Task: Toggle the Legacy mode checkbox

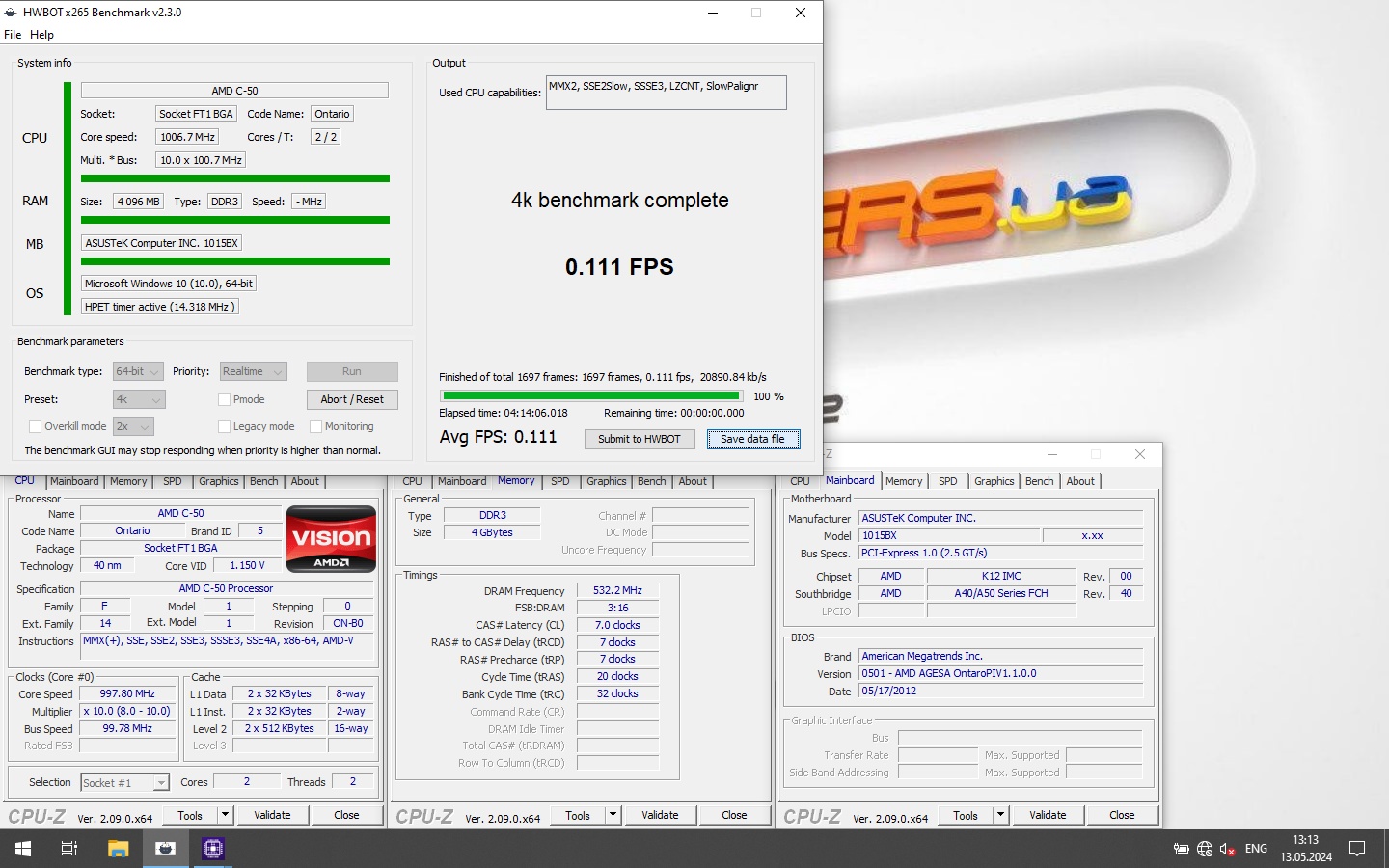Action: tap(224, 426)
